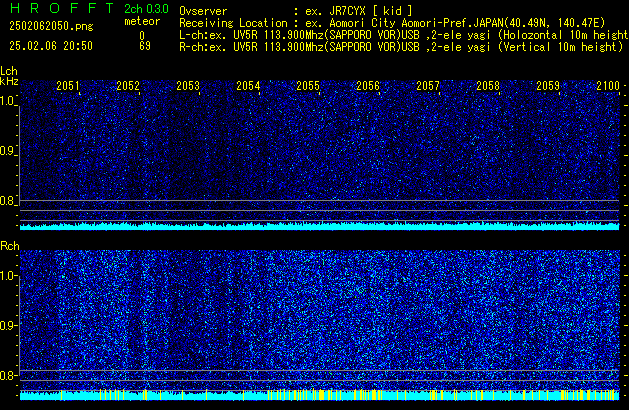
Task: Click the meteor label
Action: (x=142, y=21)
